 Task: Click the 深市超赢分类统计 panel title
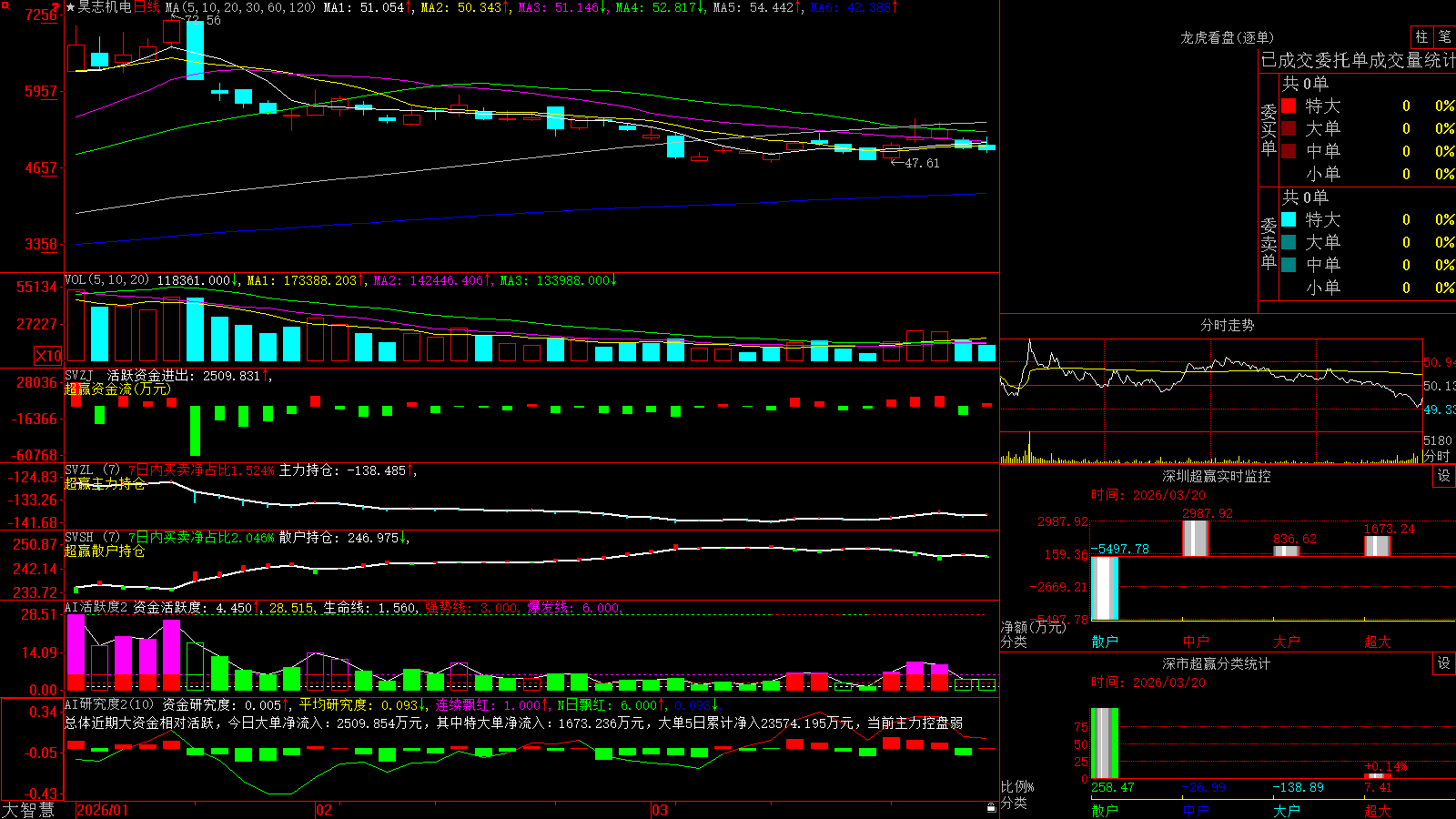coord(1217,663)
